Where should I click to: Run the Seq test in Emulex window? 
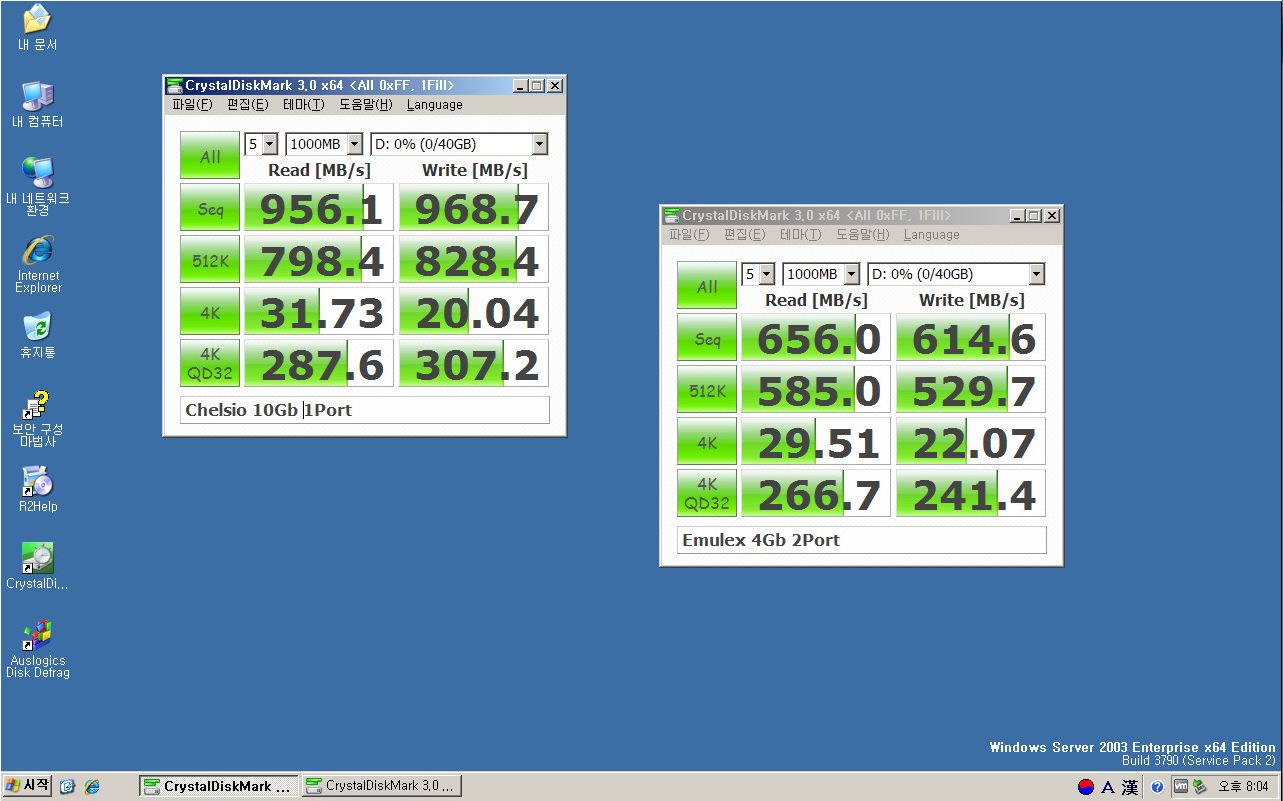(707, 339)
